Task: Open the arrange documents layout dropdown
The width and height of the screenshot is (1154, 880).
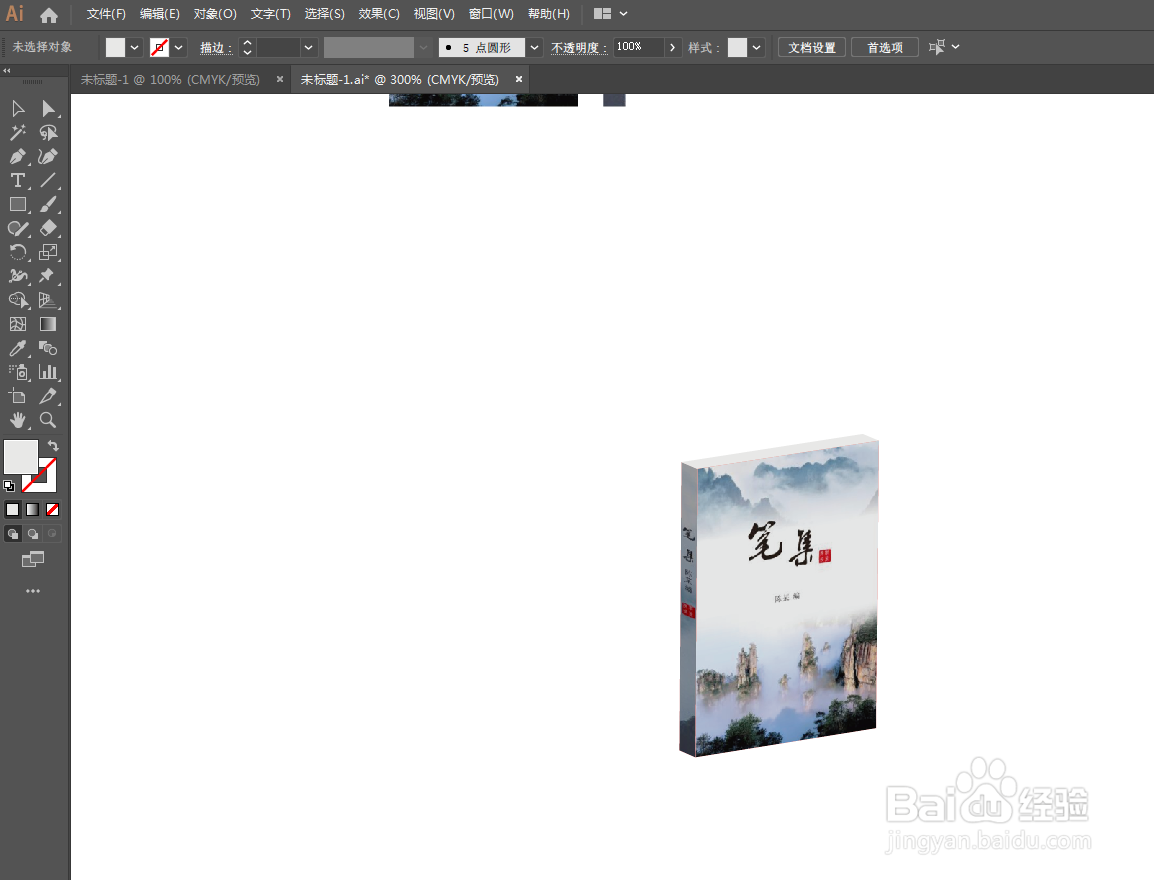Action: 611,14
